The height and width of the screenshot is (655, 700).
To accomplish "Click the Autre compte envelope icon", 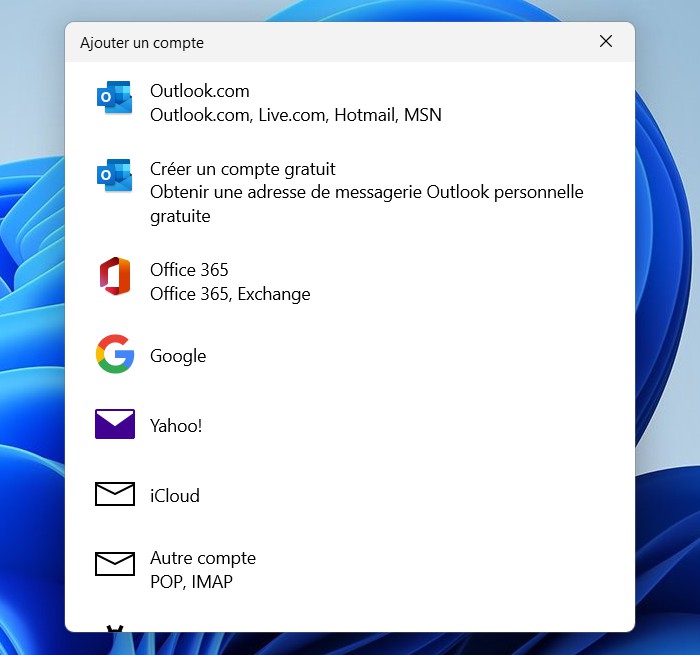I will 115,563.
